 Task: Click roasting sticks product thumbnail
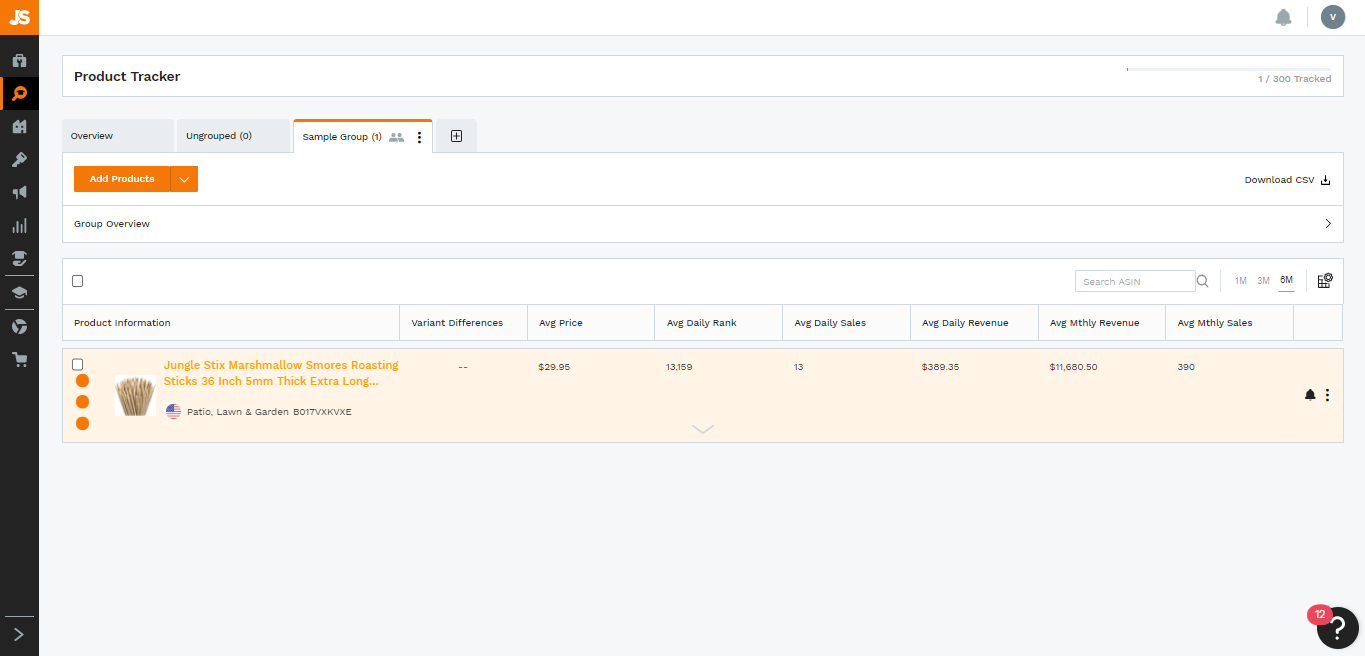[x=135, y=395]
